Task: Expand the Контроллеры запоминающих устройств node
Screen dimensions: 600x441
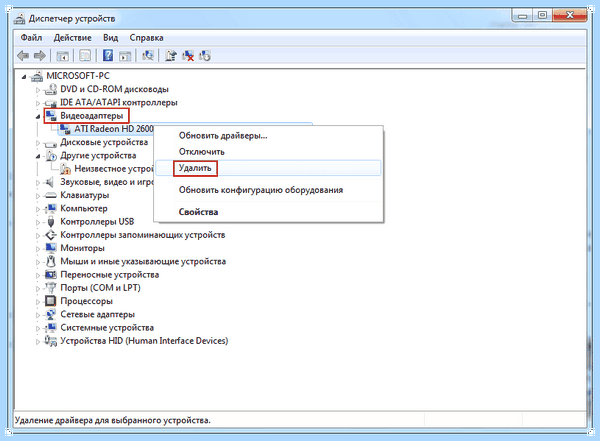Action: click(x=38, y=236)
